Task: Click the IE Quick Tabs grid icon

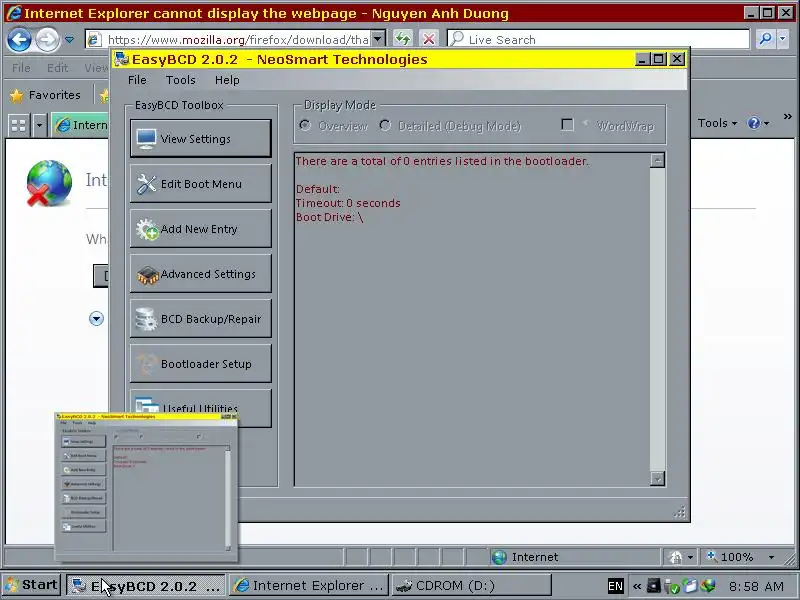Action: click(18, 125)
